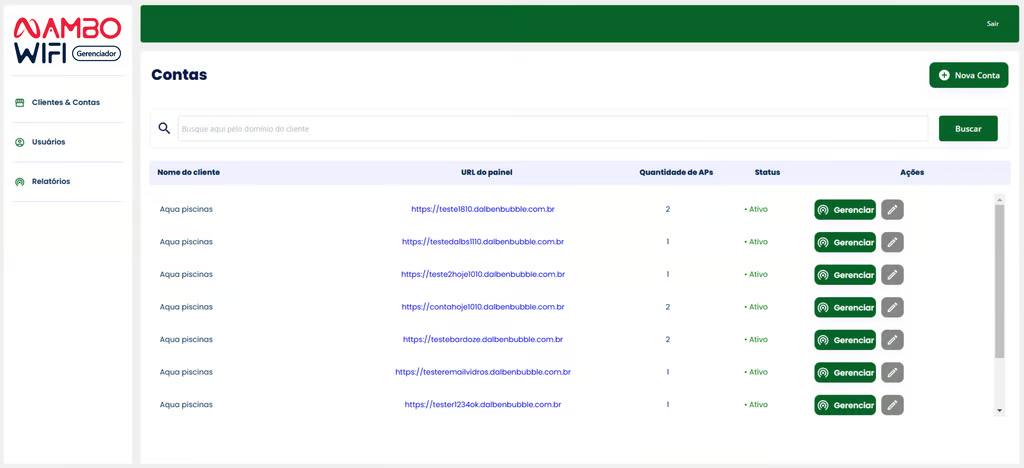Viewport: 1024px width, 468px height.
Task: Open the Usuários sidebar section
Action: 48,142
